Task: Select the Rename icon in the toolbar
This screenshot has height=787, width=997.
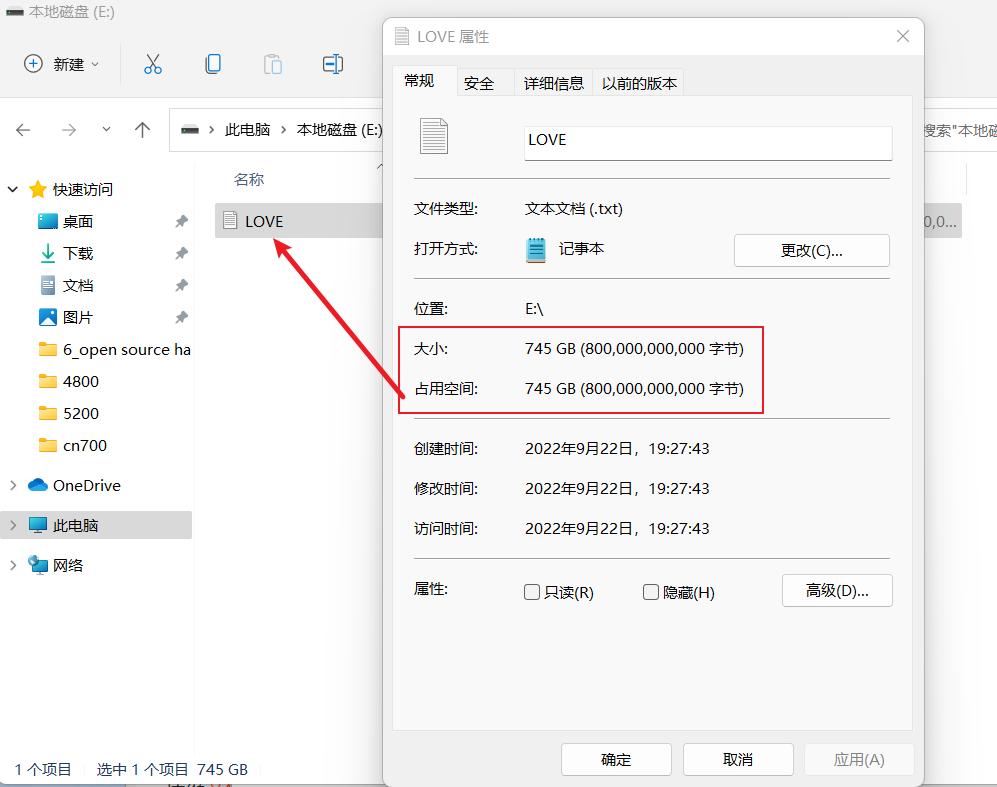Action: [332, 63]
